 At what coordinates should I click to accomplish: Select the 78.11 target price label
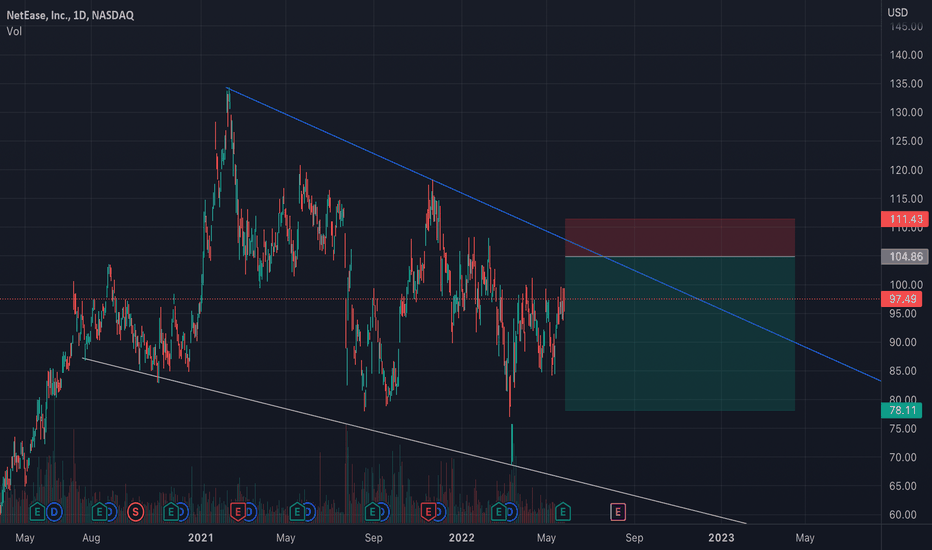pos(902,410)
